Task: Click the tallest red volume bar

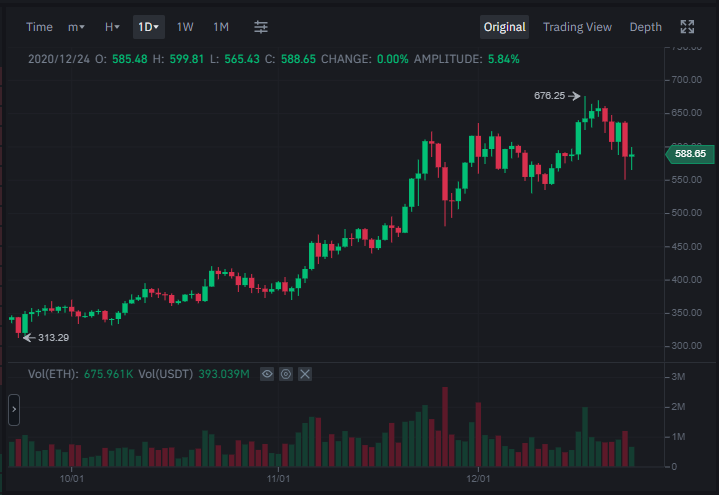Action: tap(445, 427)
